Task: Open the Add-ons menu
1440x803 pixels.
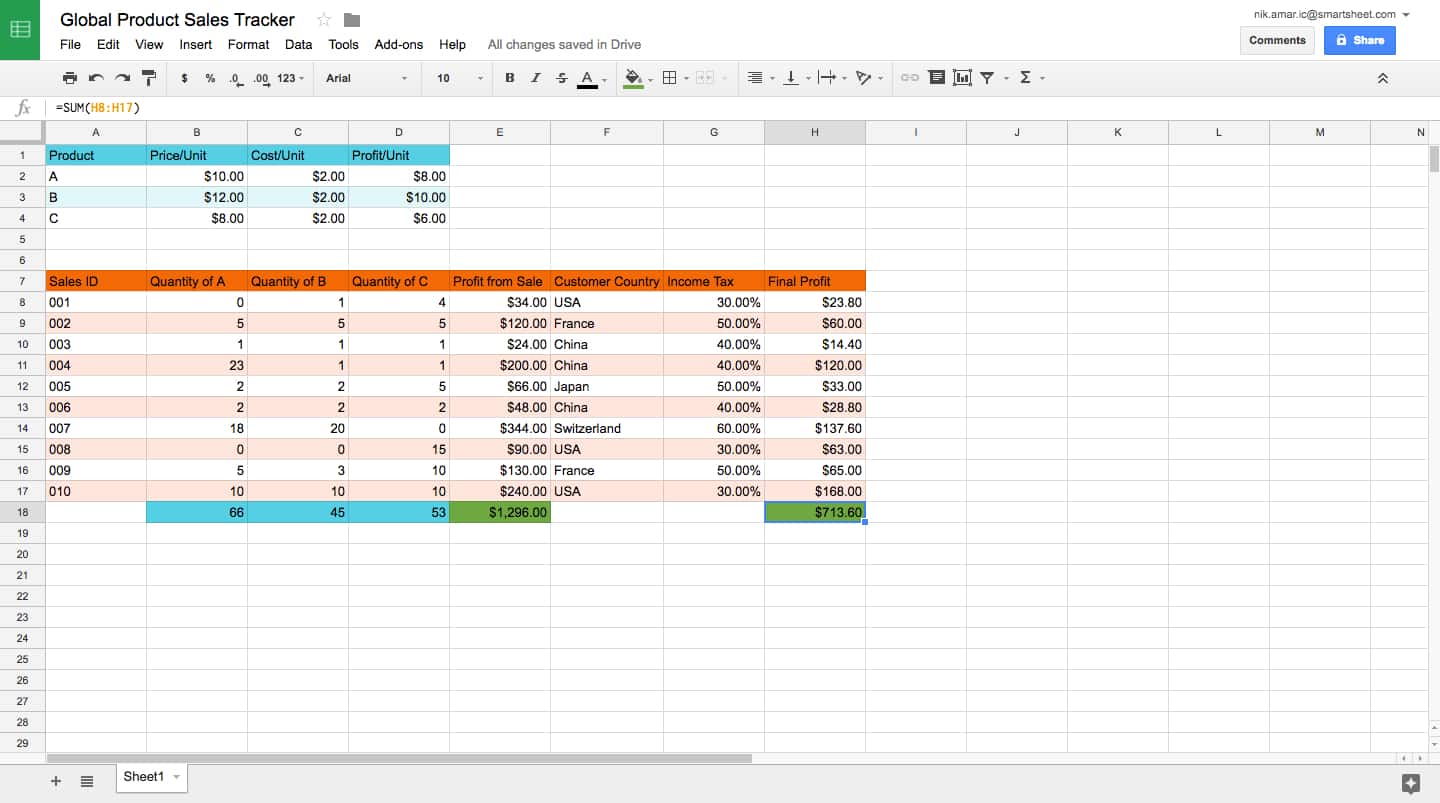Action: pyautogui.click(x=398, y=44)
